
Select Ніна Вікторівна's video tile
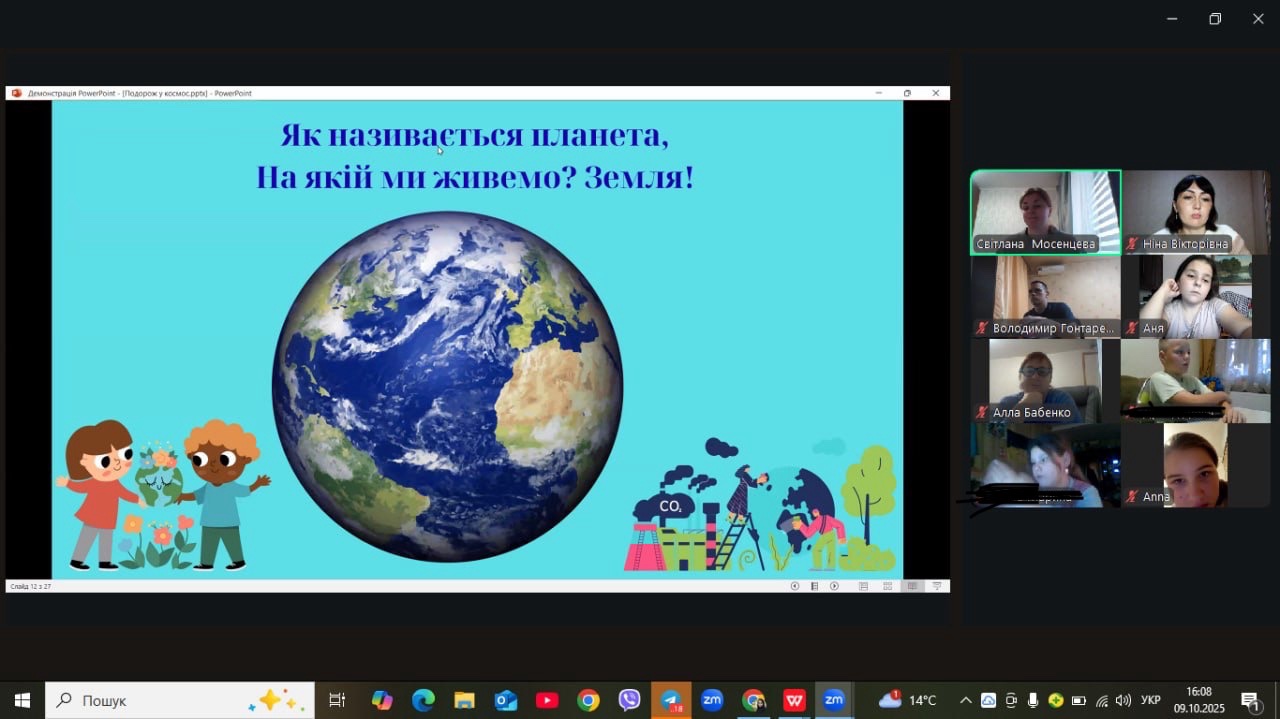point(1195,211)
